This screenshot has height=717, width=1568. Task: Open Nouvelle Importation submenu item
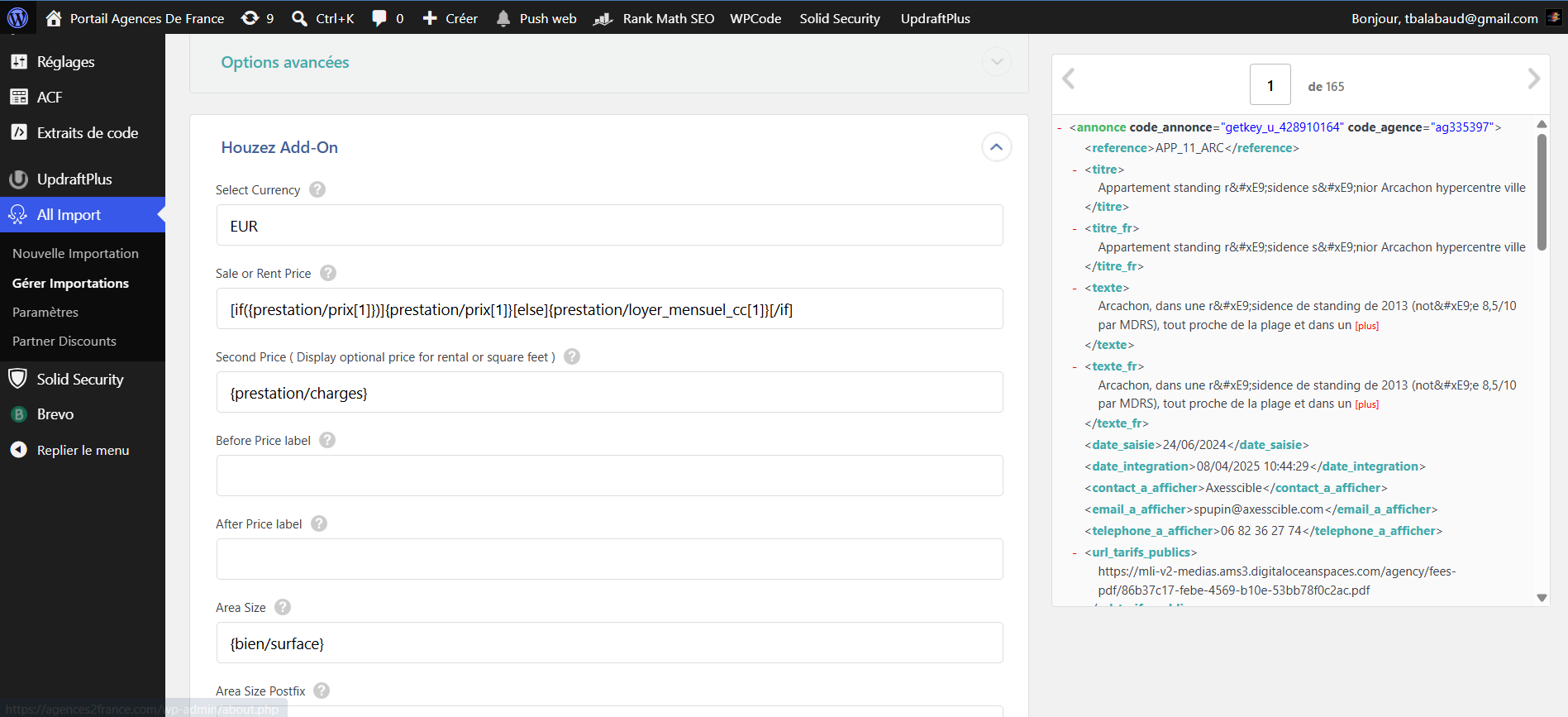click(75, 253)
